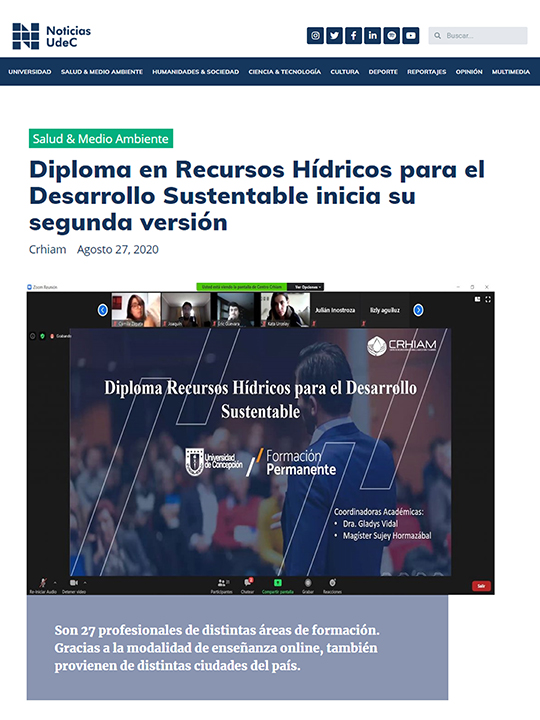Focus the Buscar search field
Image resolution: width=540 pixels, height=720 pixels.
pyautogui.click(x=478, y=35)
